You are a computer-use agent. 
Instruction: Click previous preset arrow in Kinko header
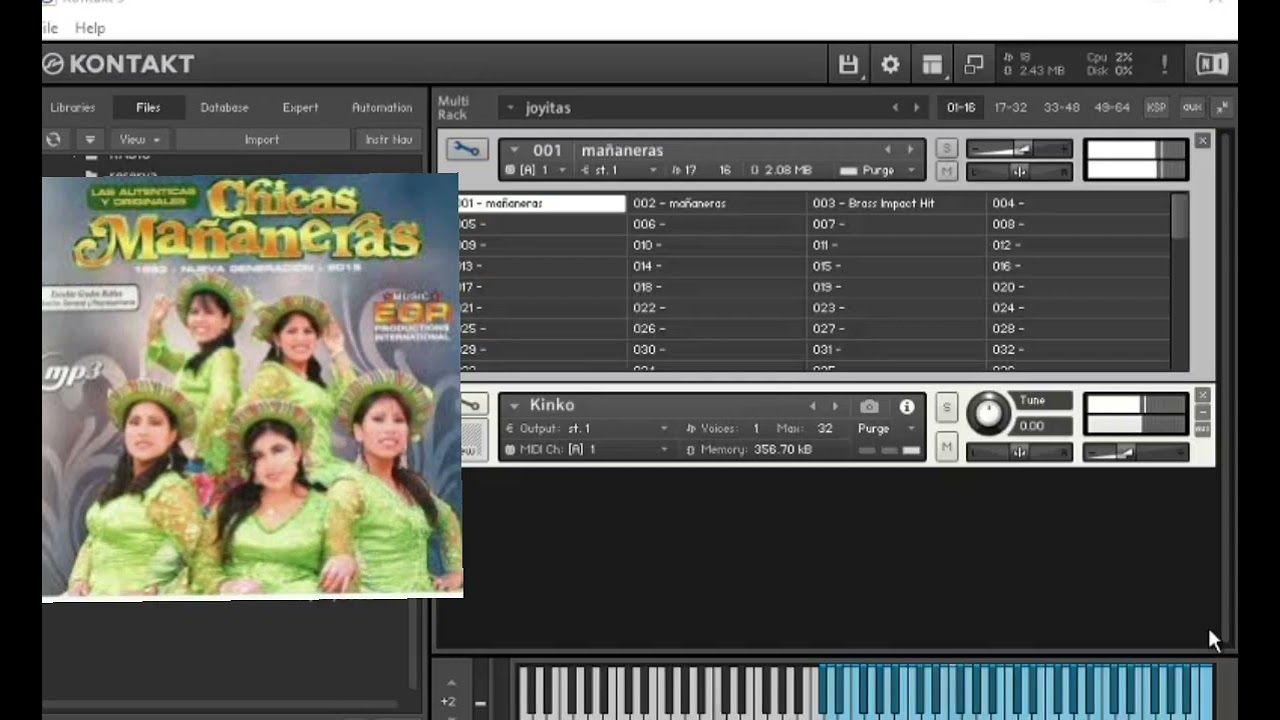coord(812,406)
